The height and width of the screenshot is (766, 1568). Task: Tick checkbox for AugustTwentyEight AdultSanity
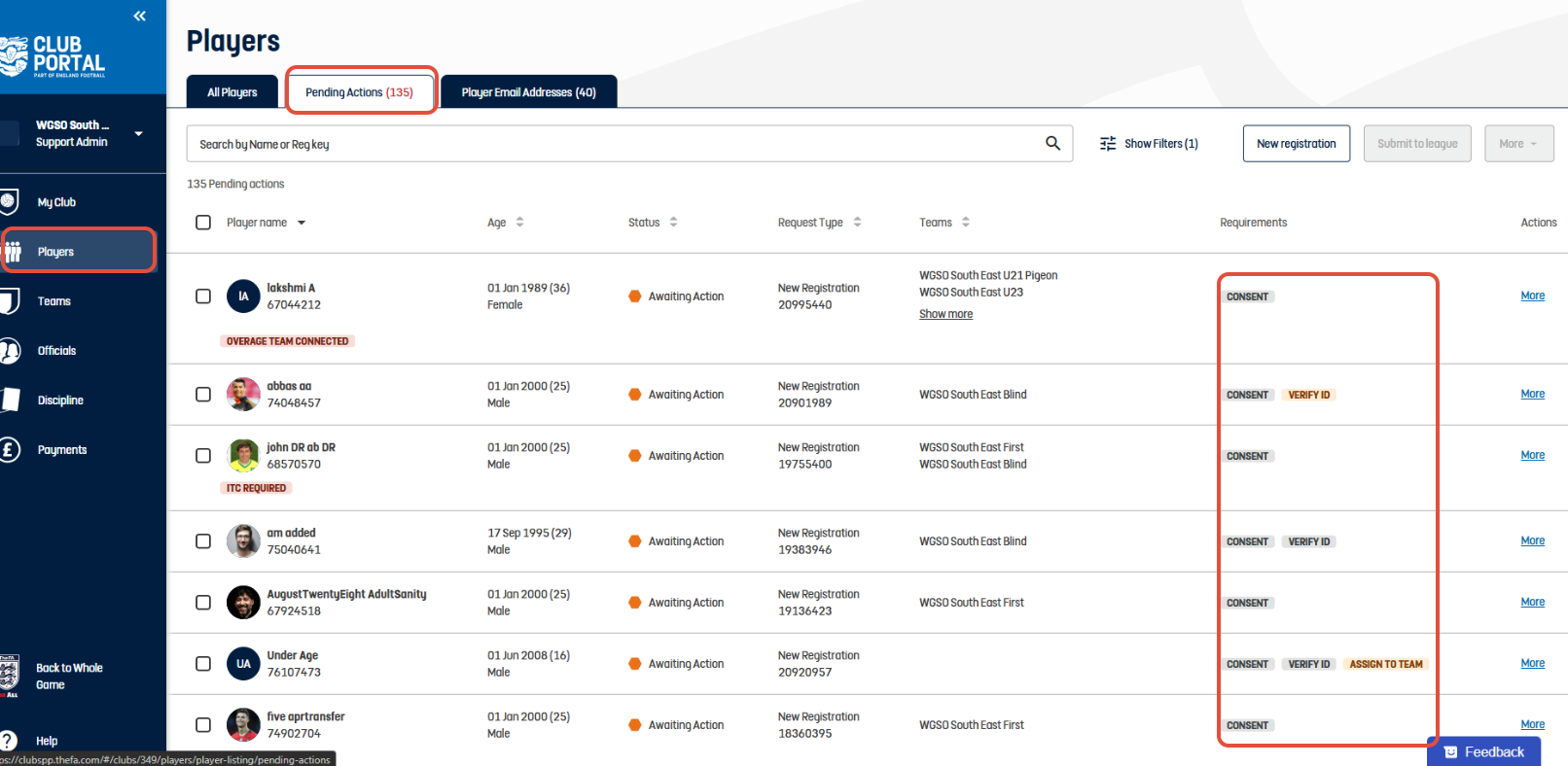pos(203,603)
